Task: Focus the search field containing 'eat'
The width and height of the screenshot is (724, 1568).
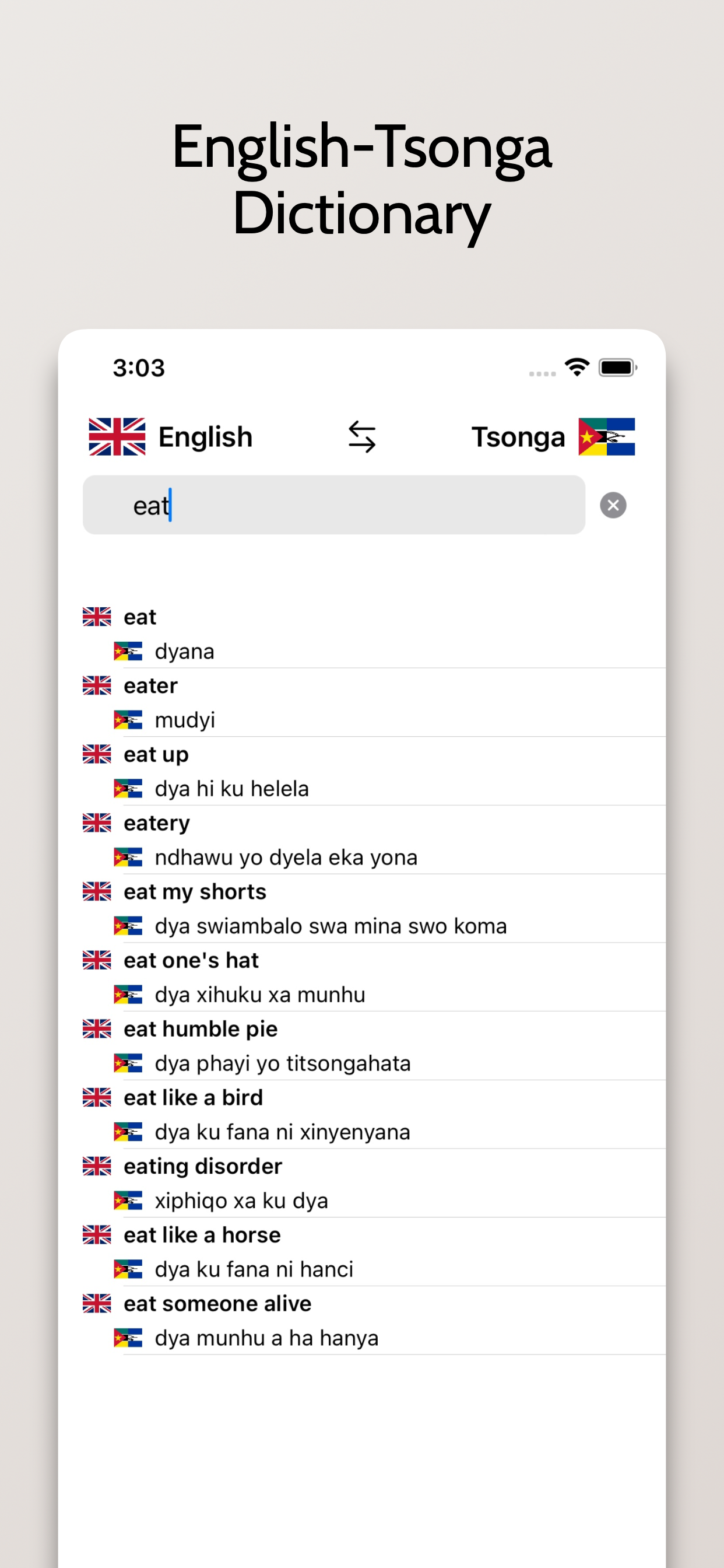Action: [334, 505]
